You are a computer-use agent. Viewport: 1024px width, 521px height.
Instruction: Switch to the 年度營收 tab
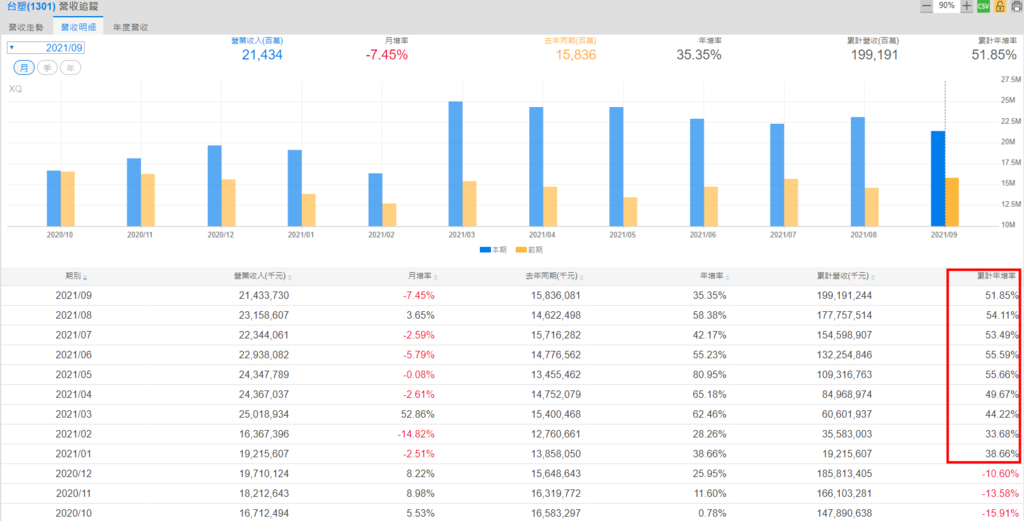tap(131, 27)
